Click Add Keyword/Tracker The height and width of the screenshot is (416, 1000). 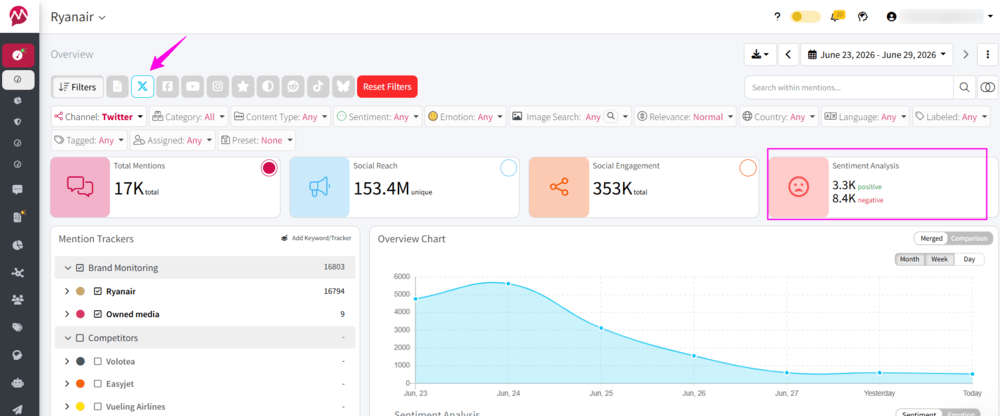point(316,238)
